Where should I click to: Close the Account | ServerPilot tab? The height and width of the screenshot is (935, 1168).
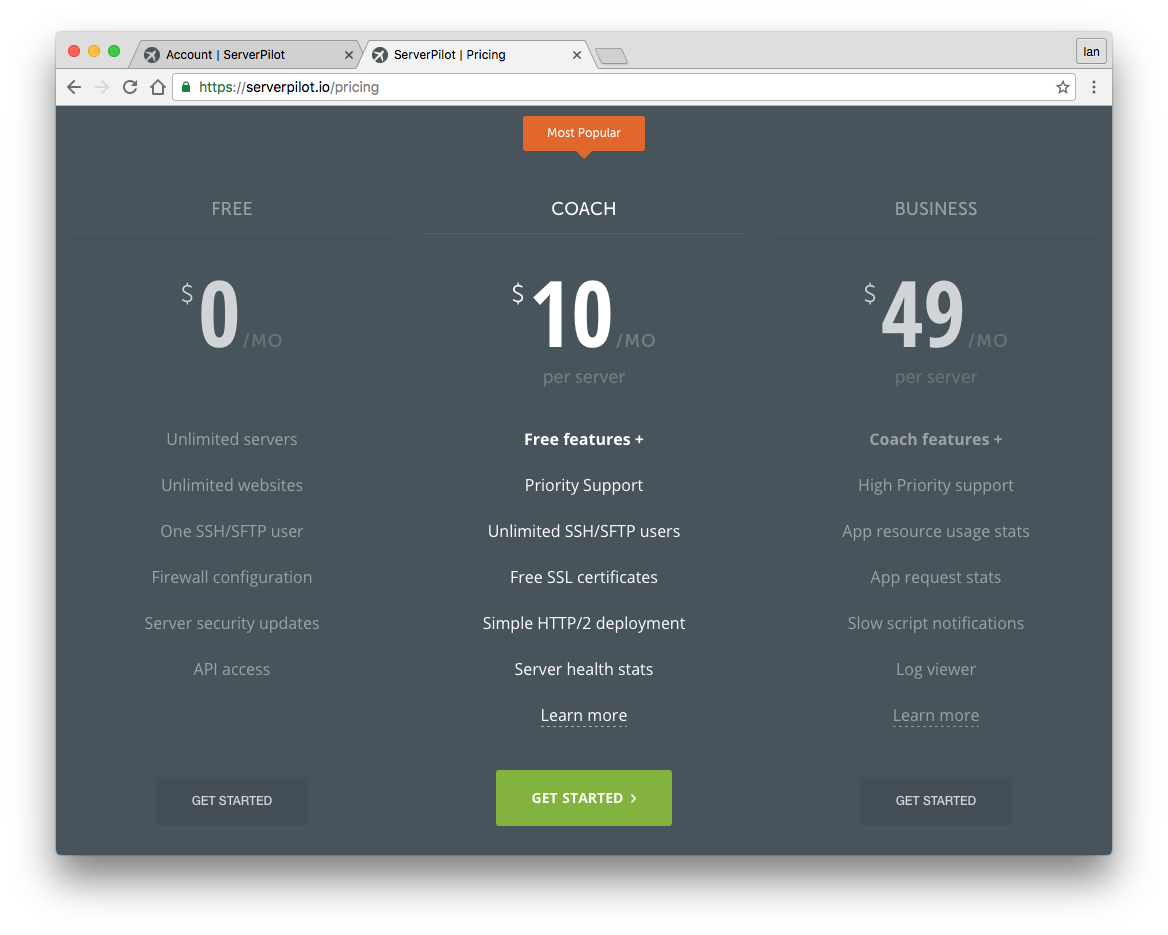point(349,55)
